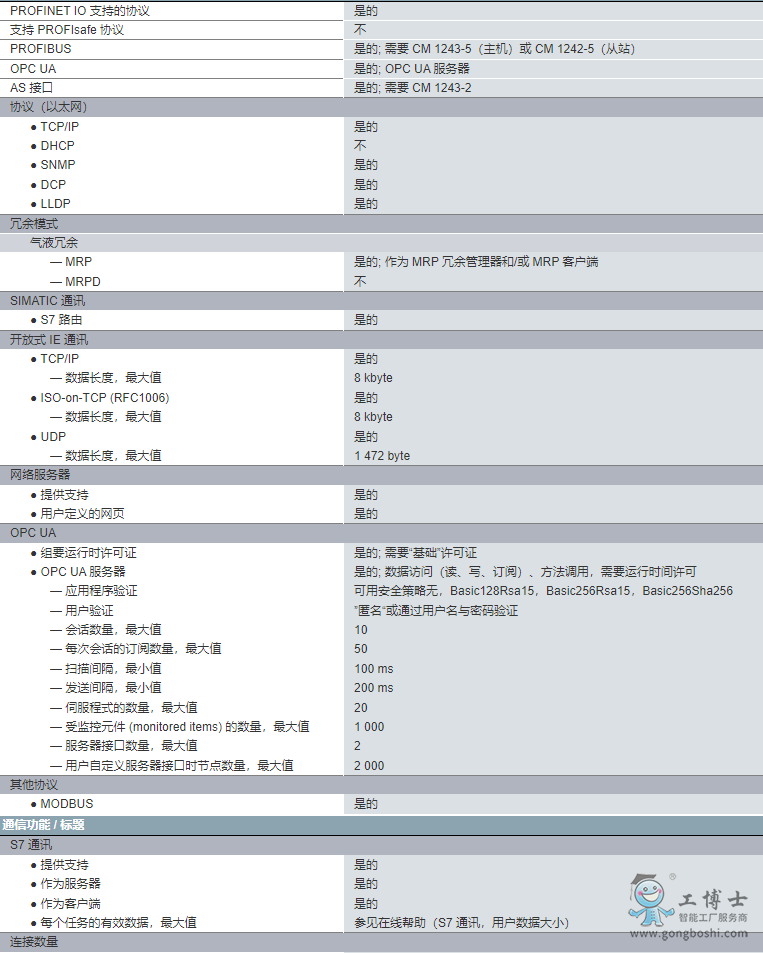Click the '— 用户验证' row label

81,611
